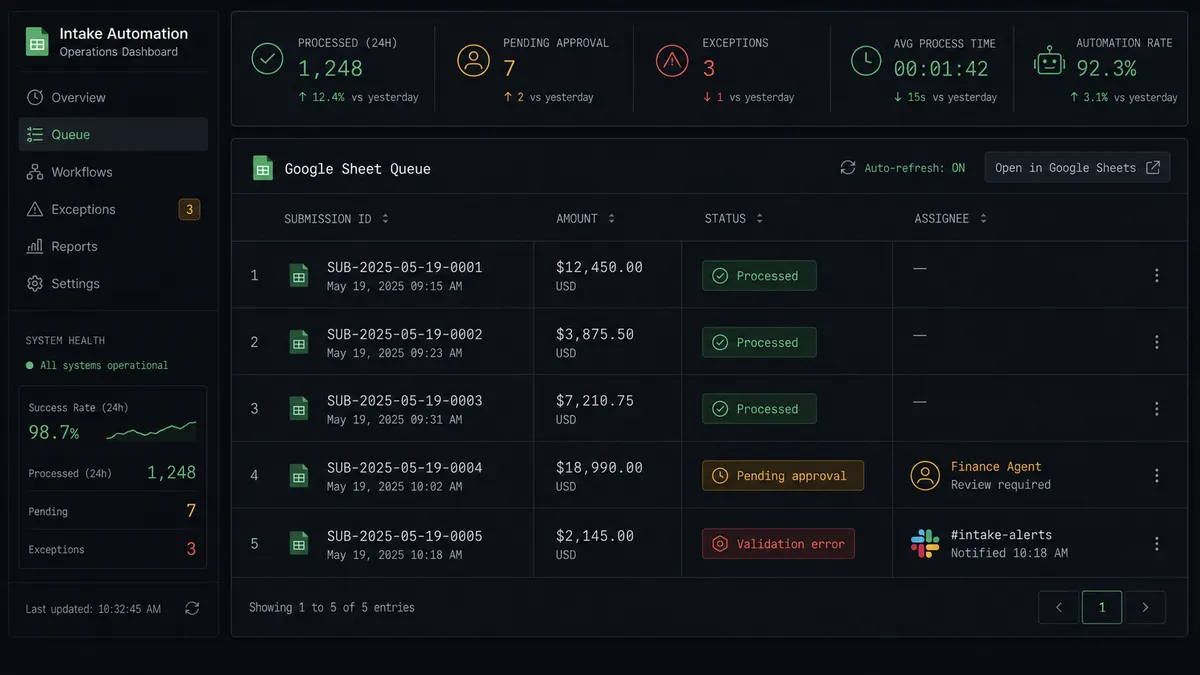Click Processed status badge for row 0002

[x=759, y=342]
